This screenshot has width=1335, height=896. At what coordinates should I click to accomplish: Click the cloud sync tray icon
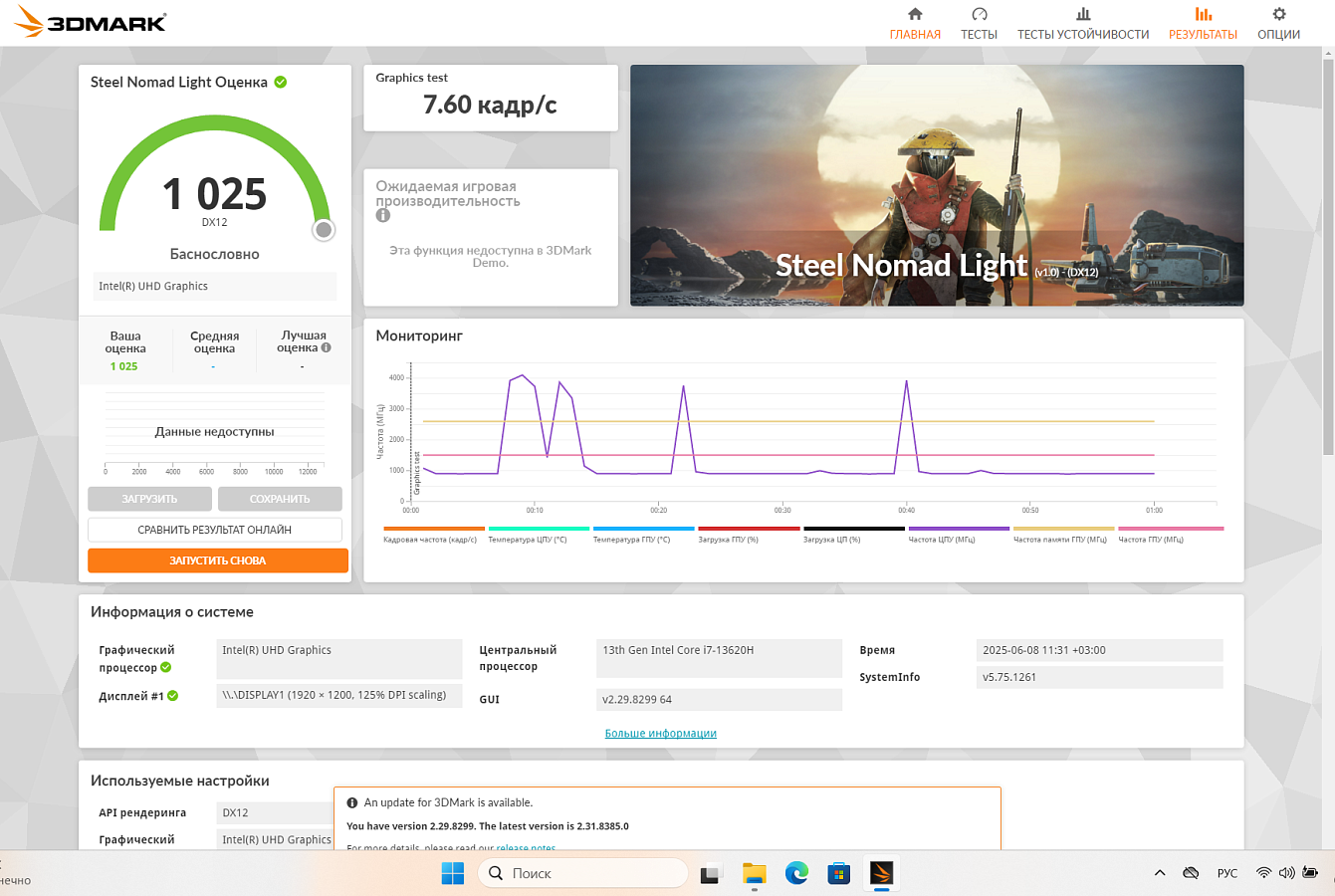(1191, 873)
